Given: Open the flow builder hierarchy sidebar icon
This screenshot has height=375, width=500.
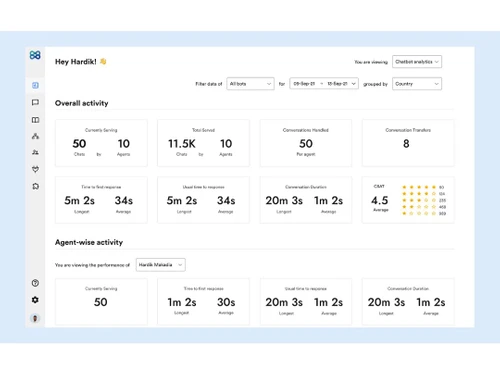Looking at the screenshot, I should click(x=35, y=136).
